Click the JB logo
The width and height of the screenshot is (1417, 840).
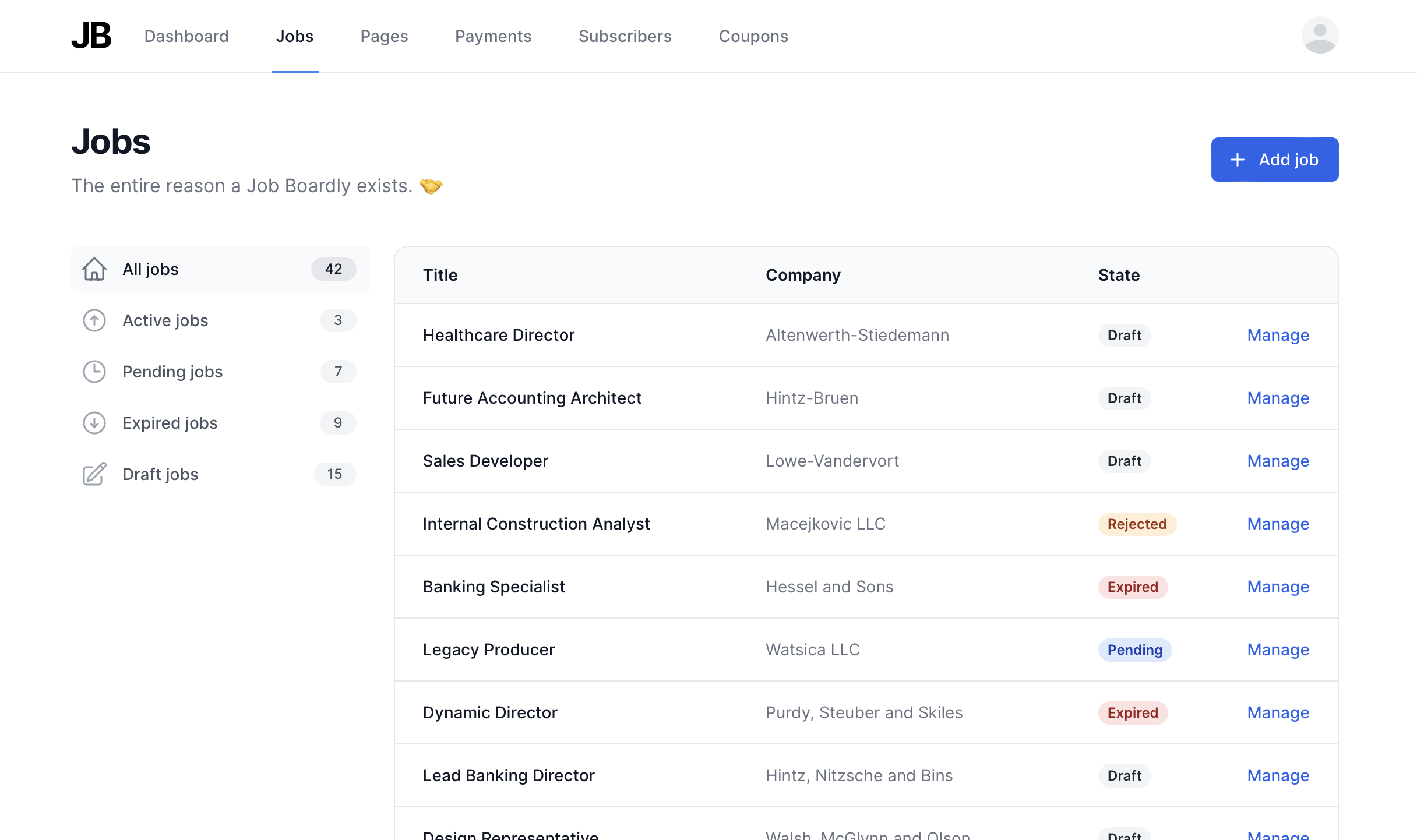coord(91,36)
